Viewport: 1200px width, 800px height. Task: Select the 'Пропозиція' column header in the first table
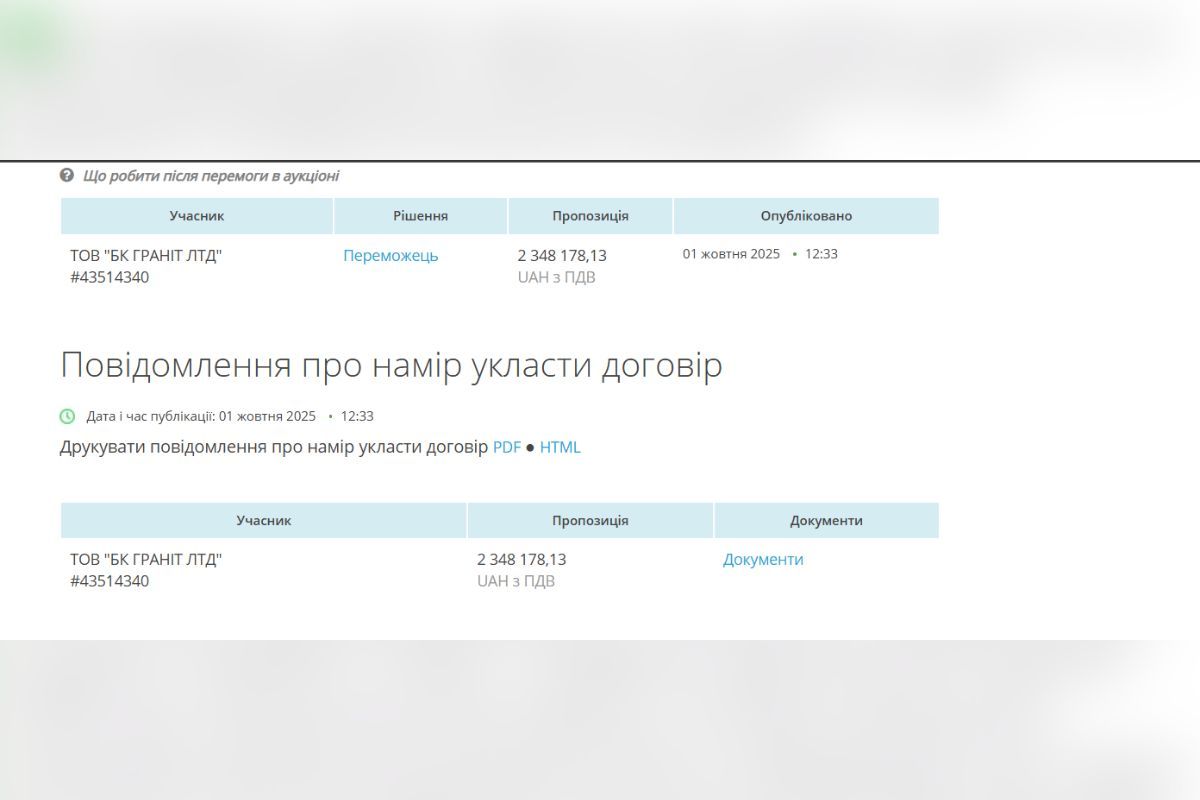pyautogui.click(x=590, y=215)
